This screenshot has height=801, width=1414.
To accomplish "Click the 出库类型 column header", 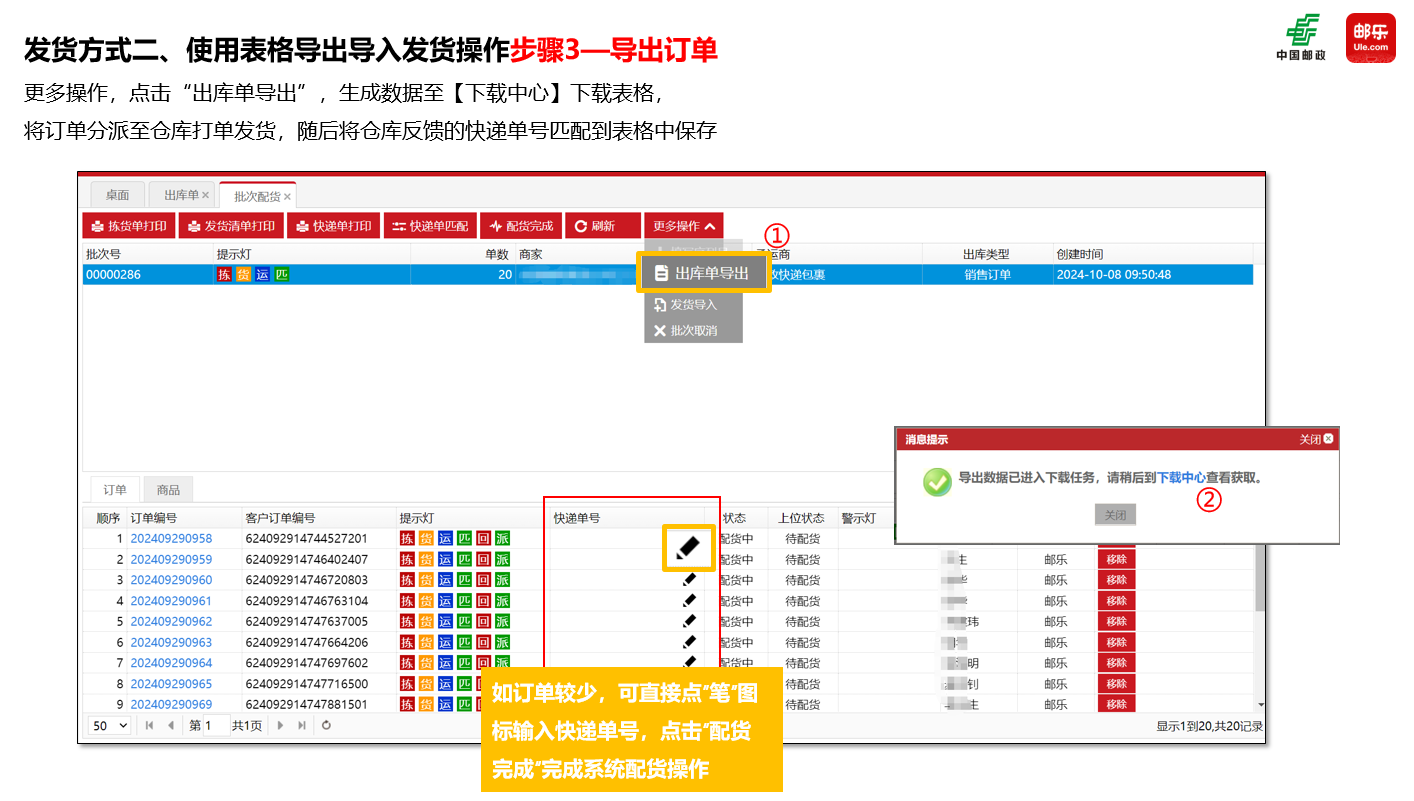I will [x=986, y=255].
